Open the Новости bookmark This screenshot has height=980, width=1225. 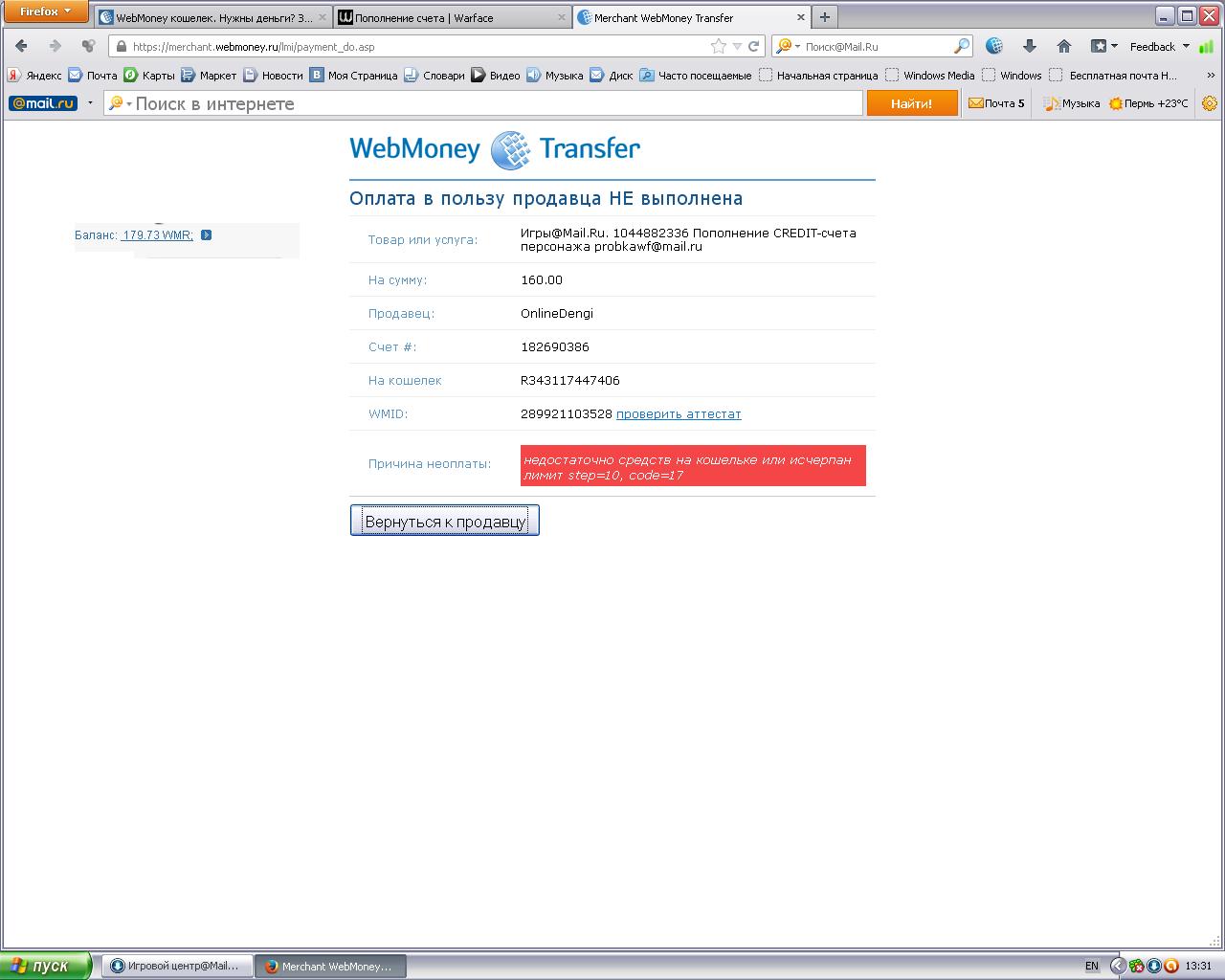point(273,75)
